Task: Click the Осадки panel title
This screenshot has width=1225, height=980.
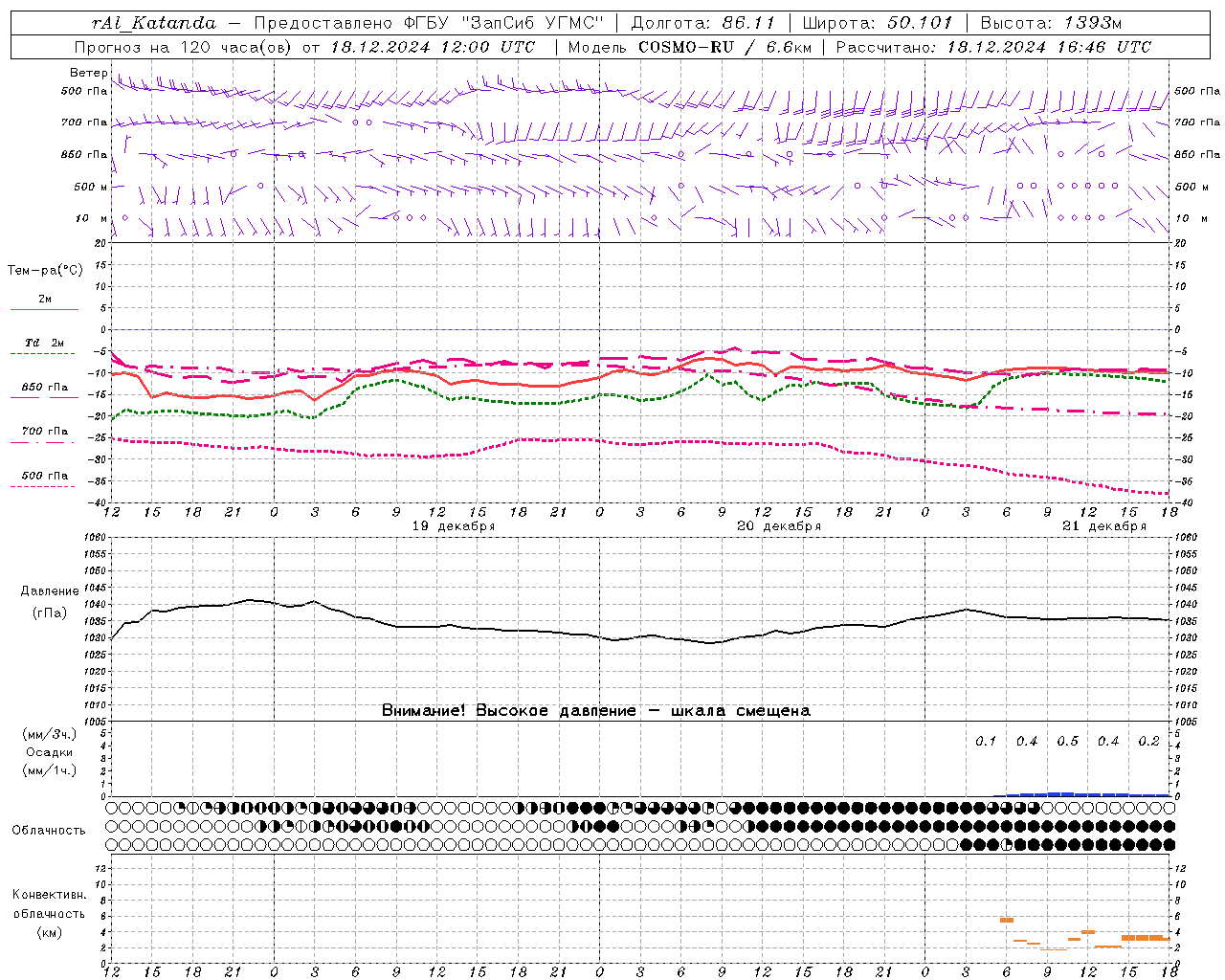Action: [x=50, y=752]
